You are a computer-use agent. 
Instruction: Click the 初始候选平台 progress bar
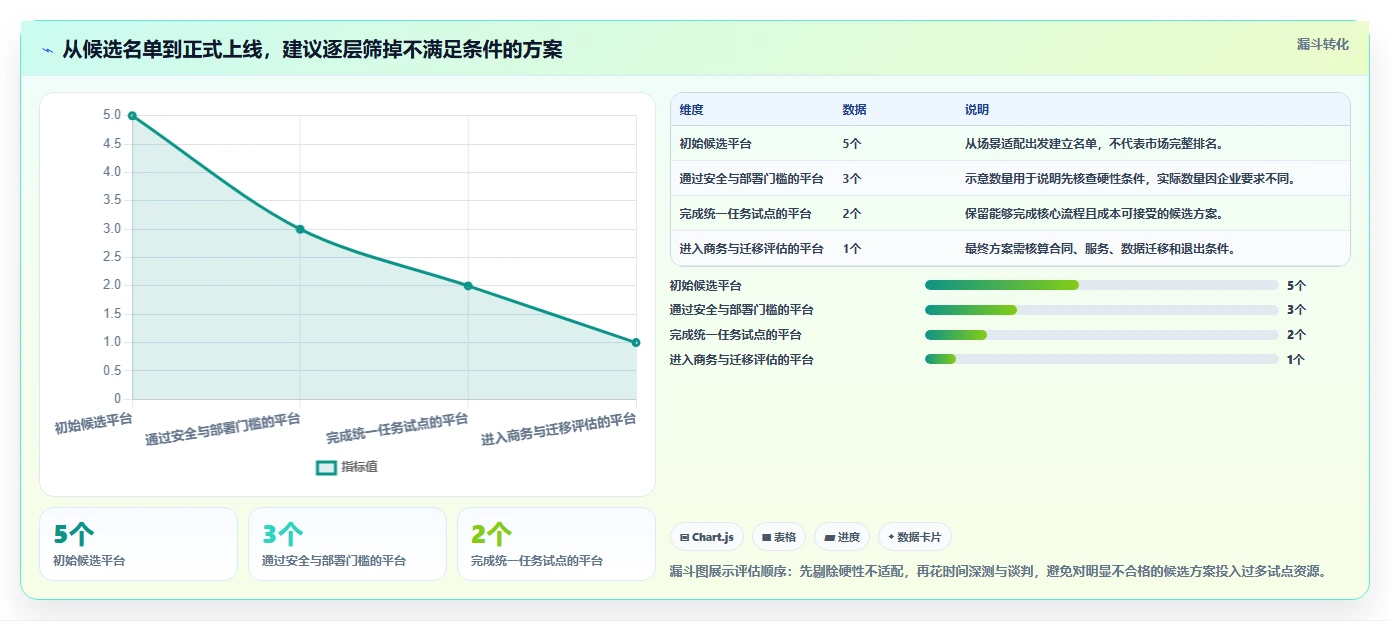1102,285
